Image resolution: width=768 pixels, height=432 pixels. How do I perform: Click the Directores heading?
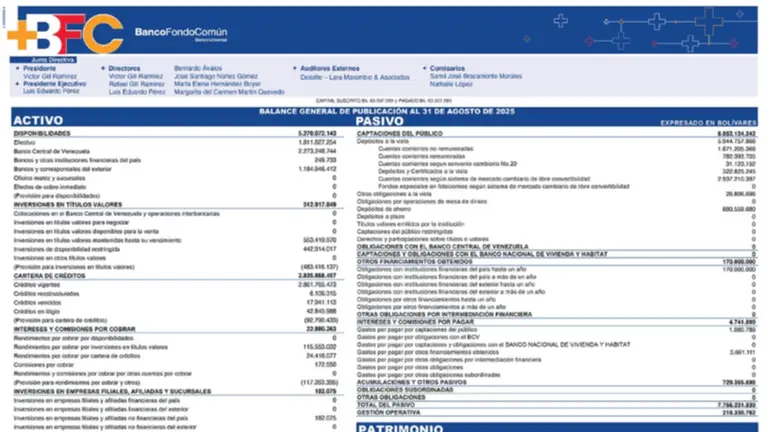(125, 69)
